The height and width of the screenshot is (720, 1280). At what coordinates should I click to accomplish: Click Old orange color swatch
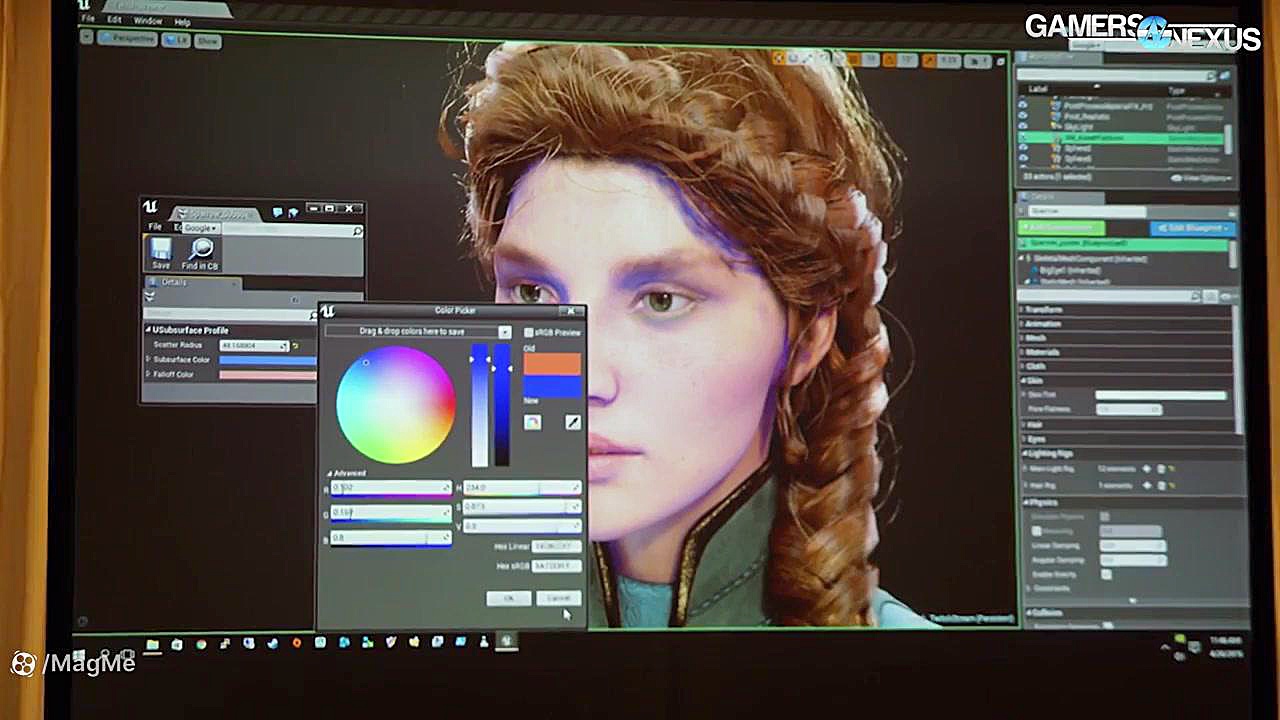click(x=552, y=364)
